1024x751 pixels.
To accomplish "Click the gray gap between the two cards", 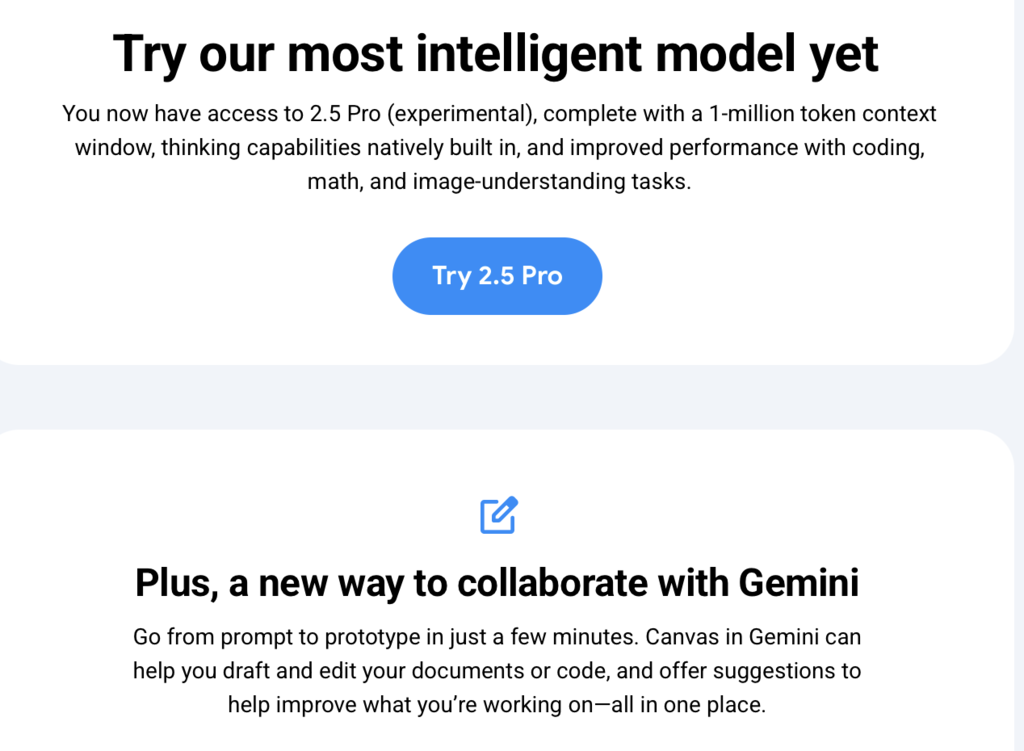I will [x=496, y=397].
